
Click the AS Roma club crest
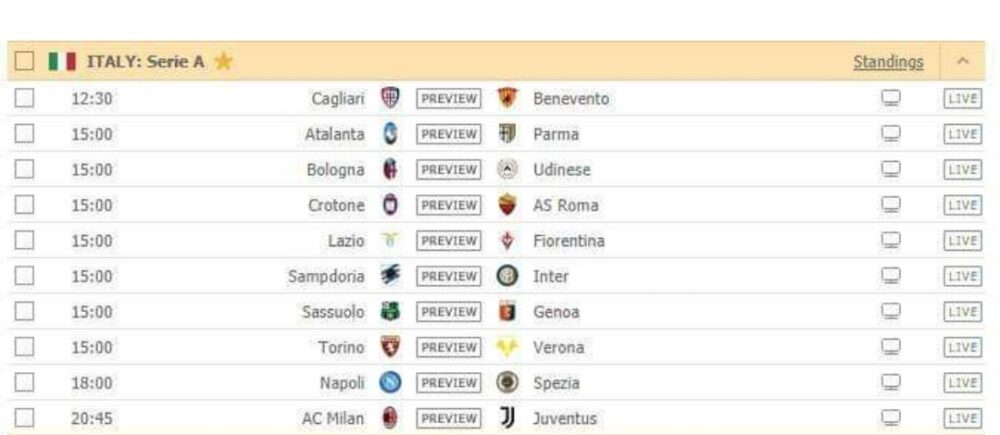pos(507,205)
